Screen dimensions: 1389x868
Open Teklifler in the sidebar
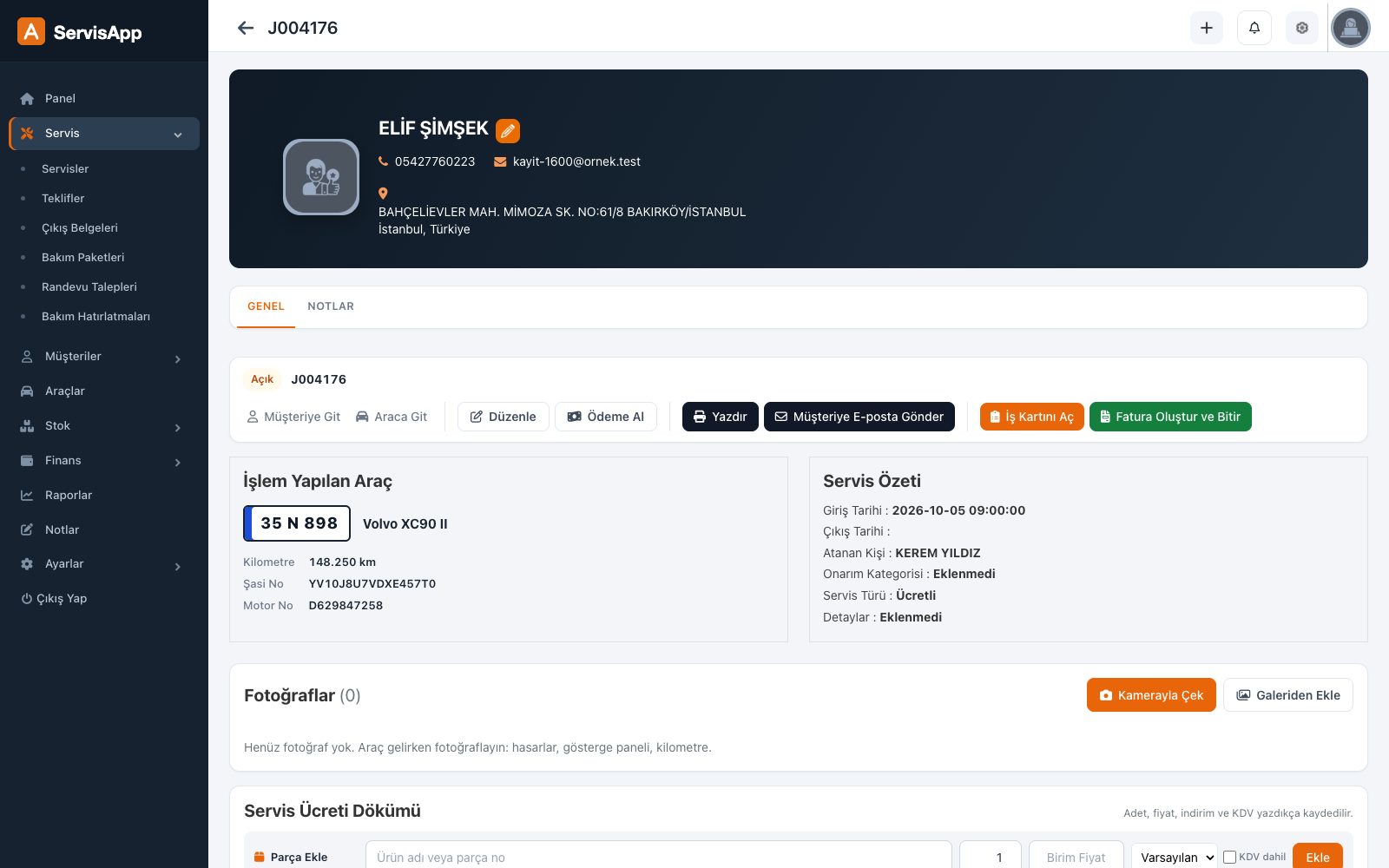point(63,198)
